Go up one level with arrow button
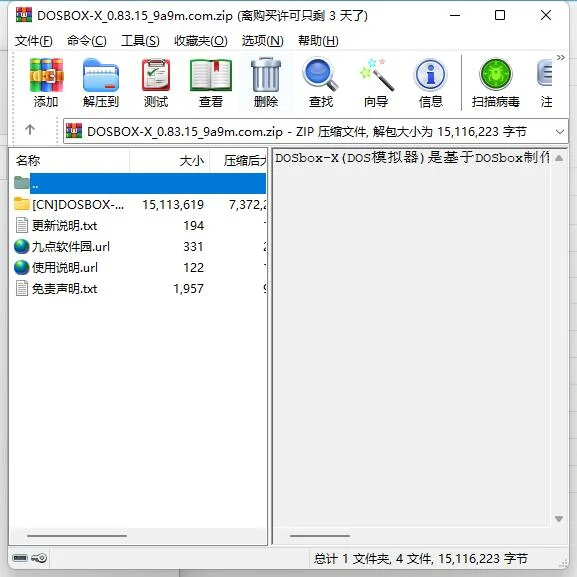577x577 pixels. coord(30,130)
